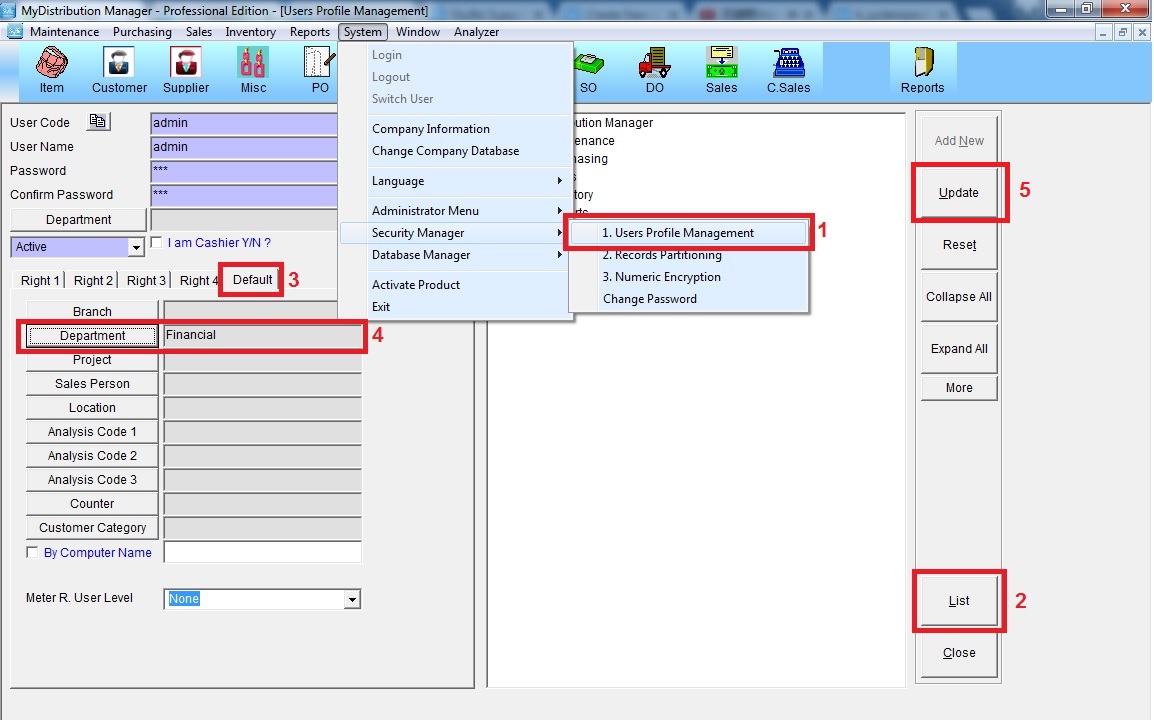Viewport: 1154px width, 720px height.
Task: Open the Supplier toolbar icon
Action: coord(186,68)
